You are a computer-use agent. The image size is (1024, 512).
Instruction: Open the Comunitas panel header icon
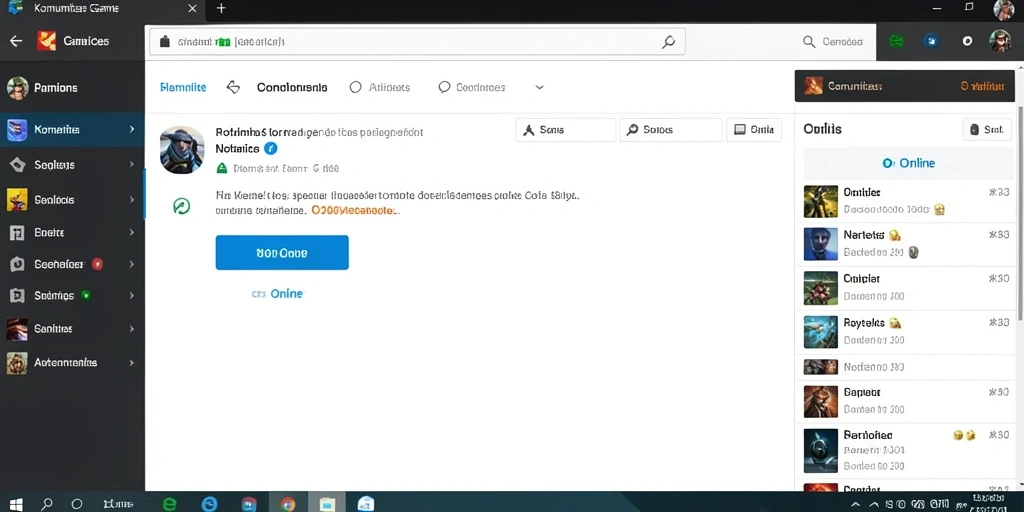pyautogui.click(x=813, y=86)
